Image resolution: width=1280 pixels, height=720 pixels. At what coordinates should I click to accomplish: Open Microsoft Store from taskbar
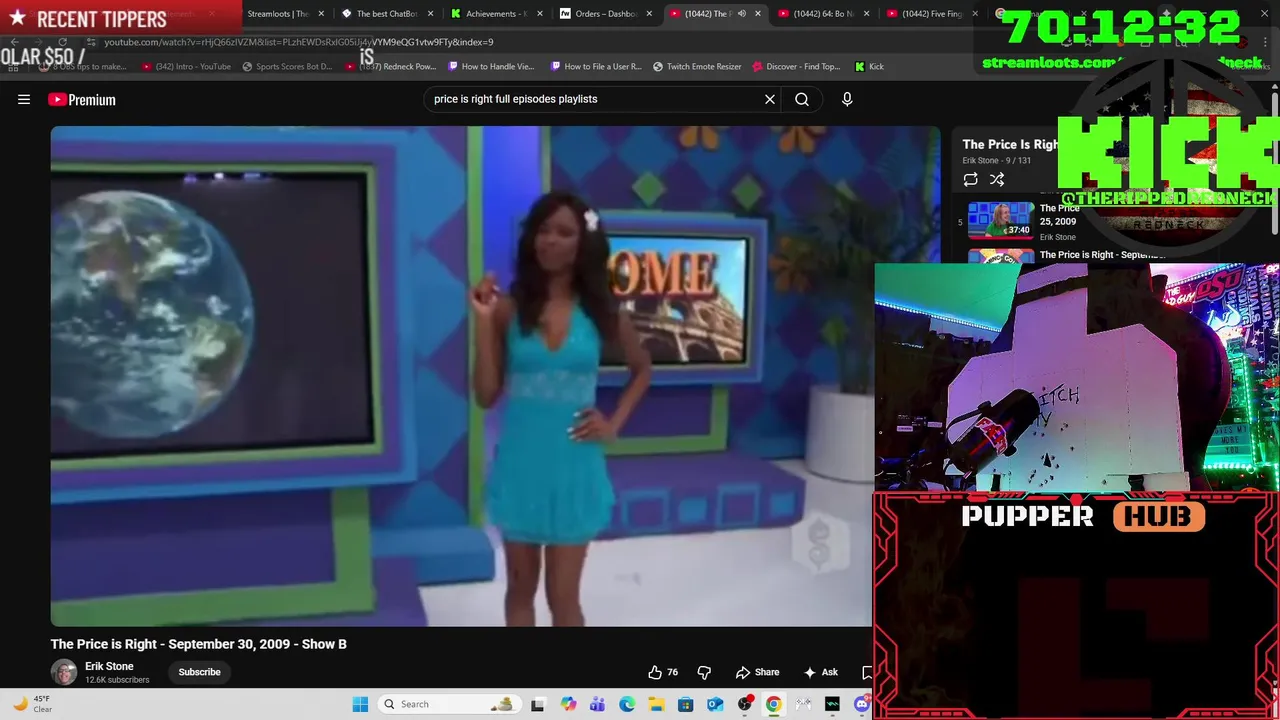point(685,704)
